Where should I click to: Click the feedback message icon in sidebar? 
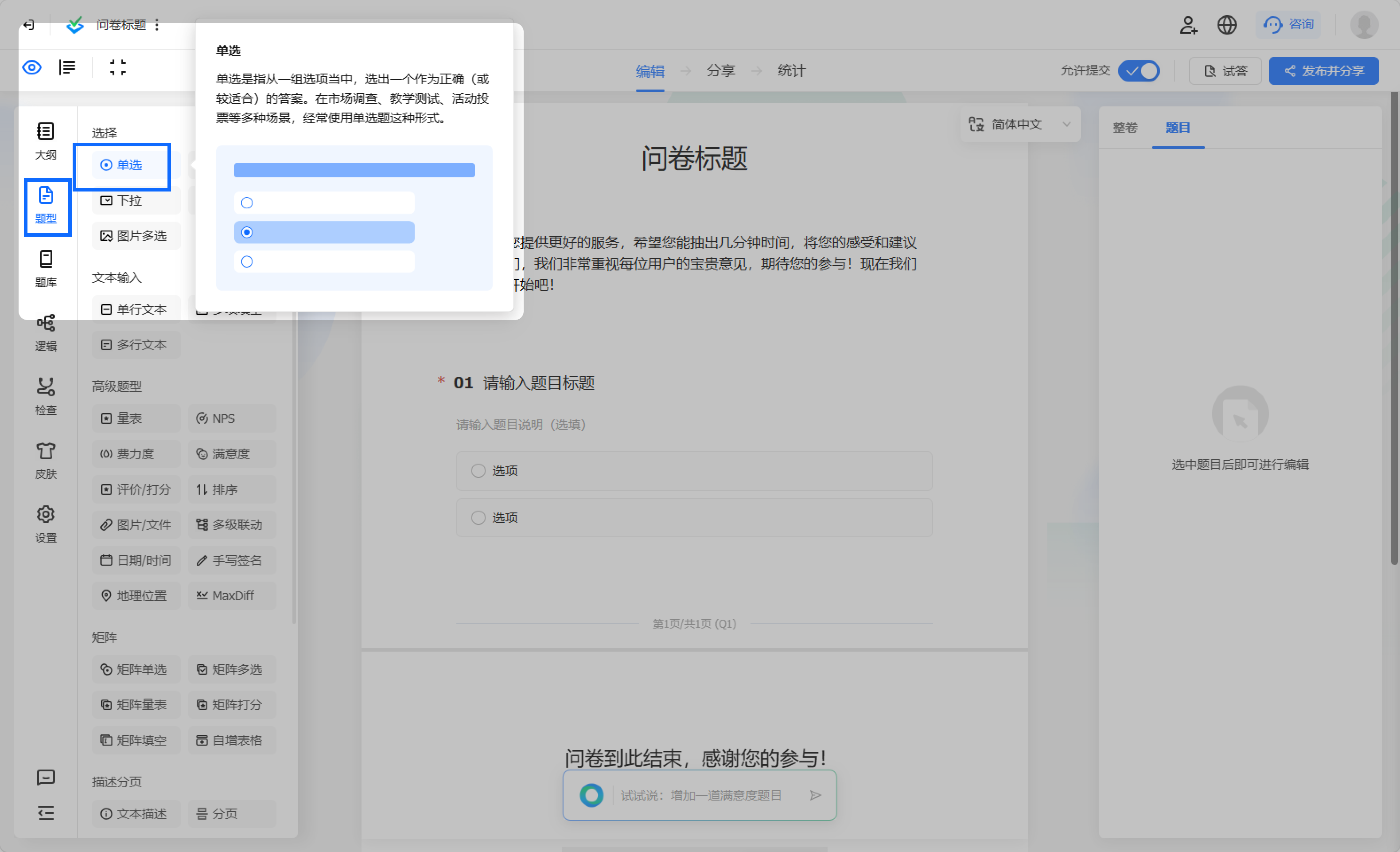pyautogui.click(x=46, y=777)
